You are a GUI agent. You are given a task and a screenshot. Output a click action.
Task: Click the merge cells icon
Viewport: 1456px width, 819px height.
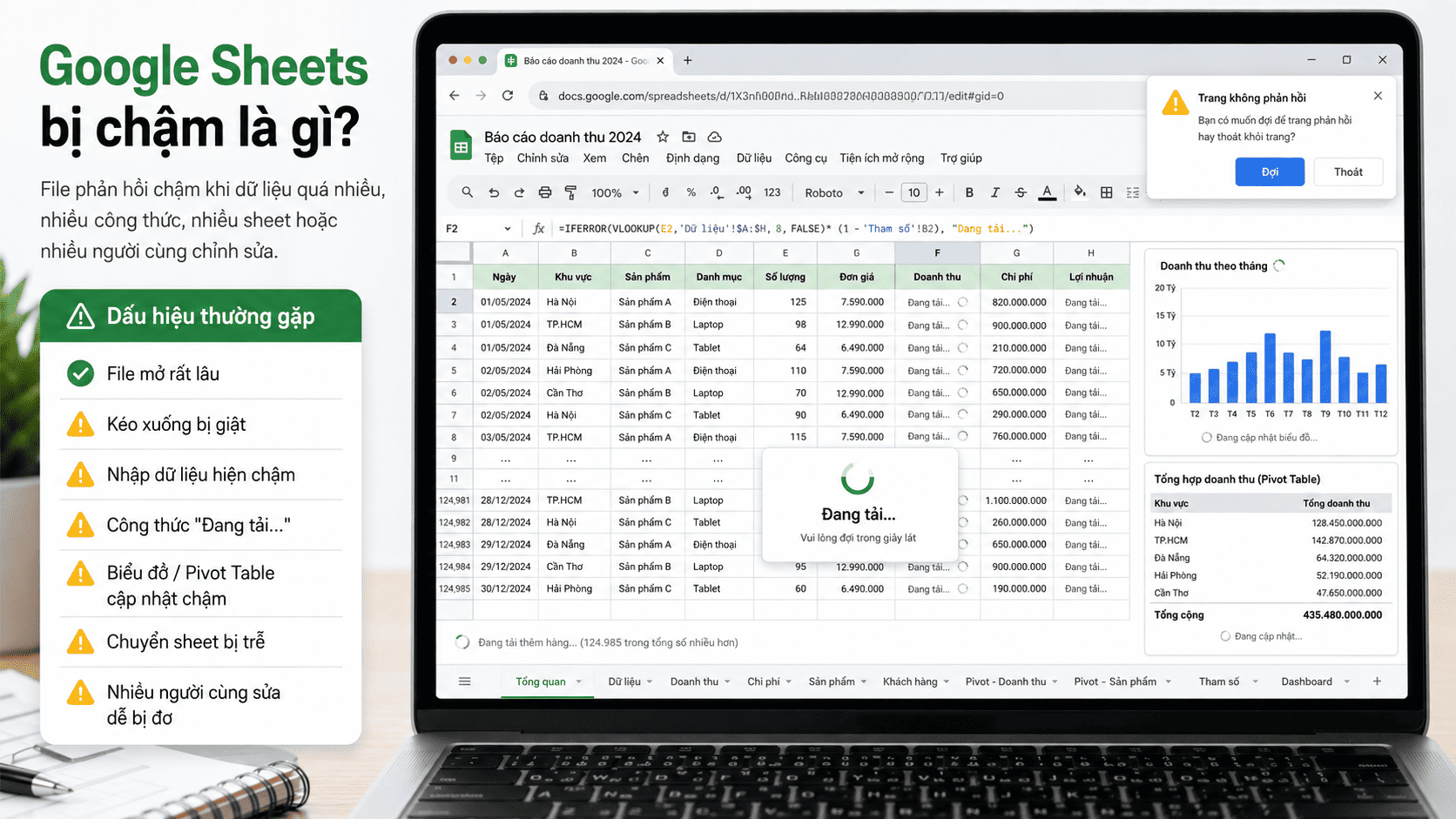(x=1133, y=192)
